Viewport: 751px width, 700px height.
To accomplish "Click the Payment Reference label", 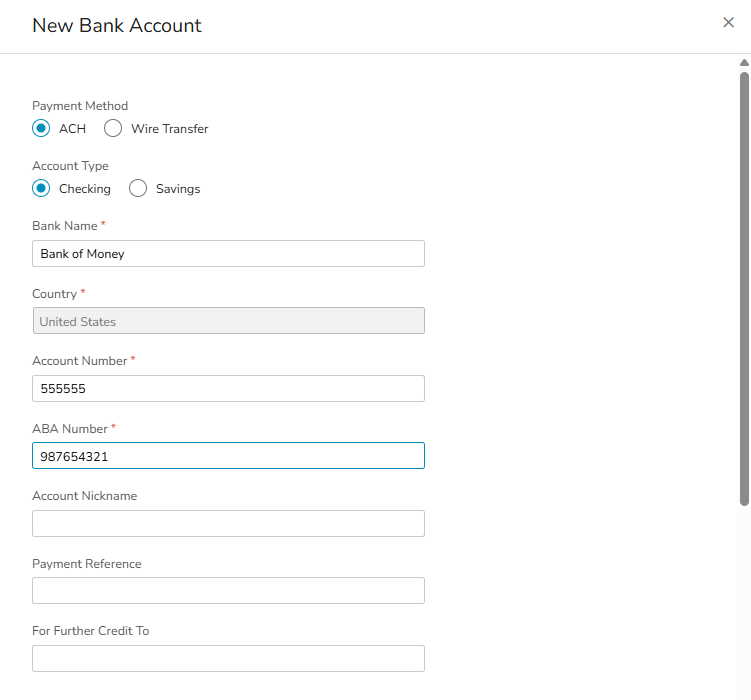I will coord(87,564).
